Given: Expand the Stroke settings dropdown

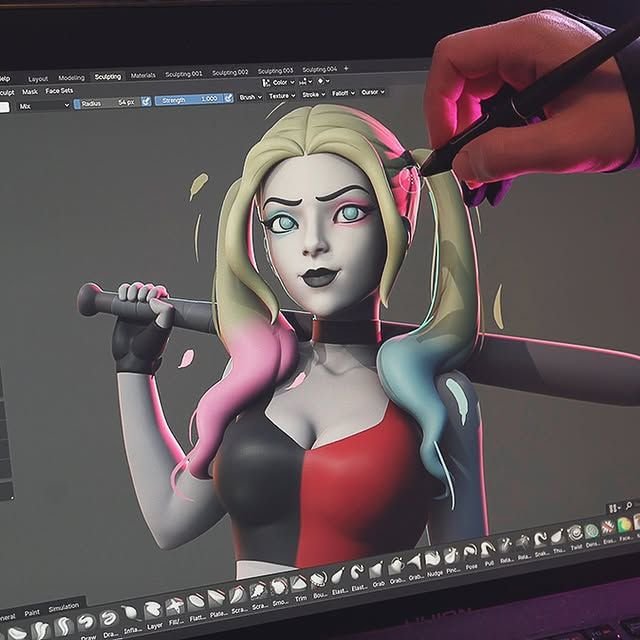Looking at the screenshot, I should 313,95.
